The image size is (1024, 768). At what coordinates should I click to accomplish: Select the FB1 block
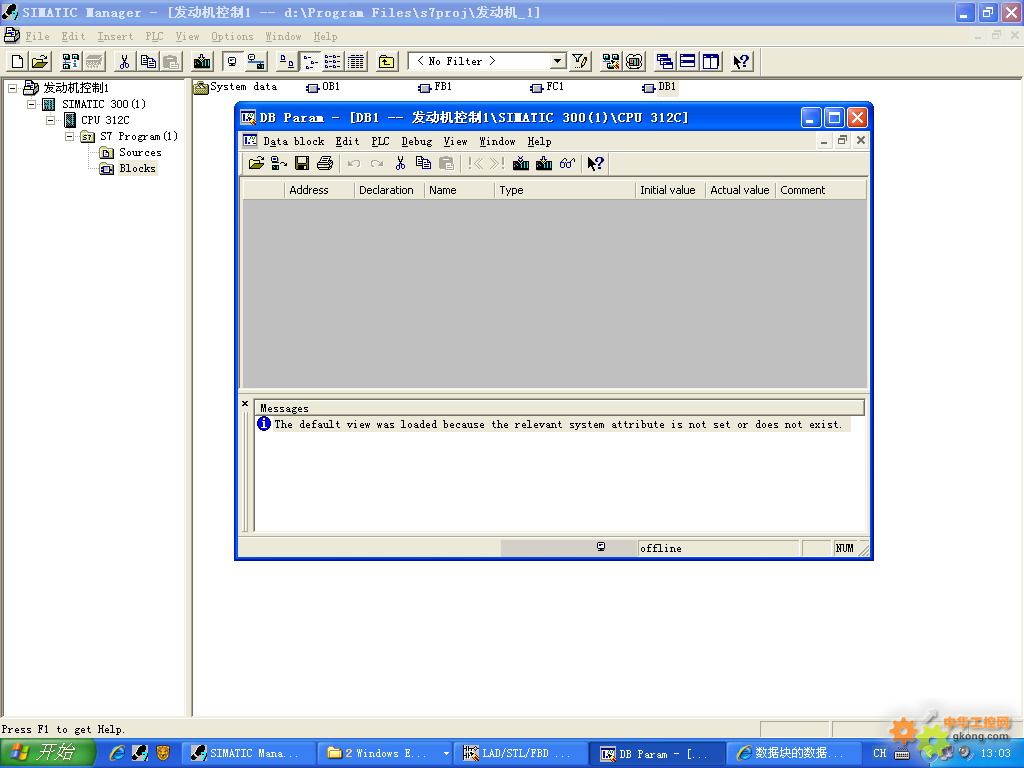coord(435,87)
